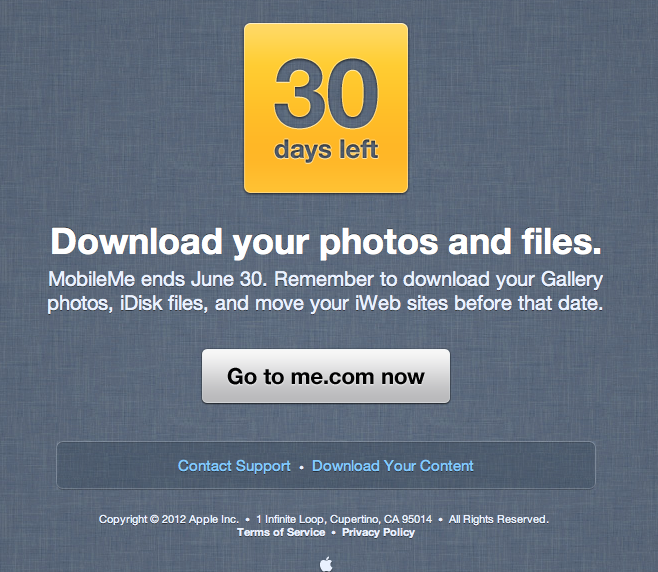This screenshot has height=572, width=658.
Task: Open the Privacy Policy link
Action: 379,532
